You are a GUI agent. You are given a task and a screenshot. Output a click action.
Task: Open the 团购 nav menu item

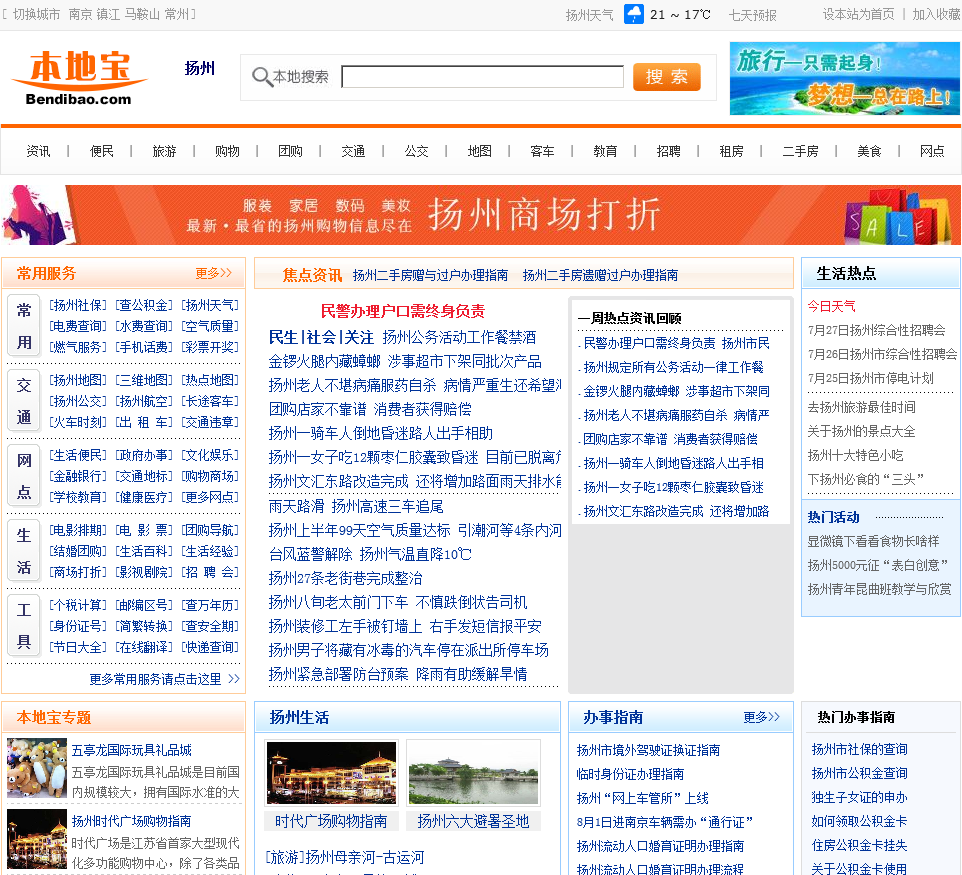[290, 151]
